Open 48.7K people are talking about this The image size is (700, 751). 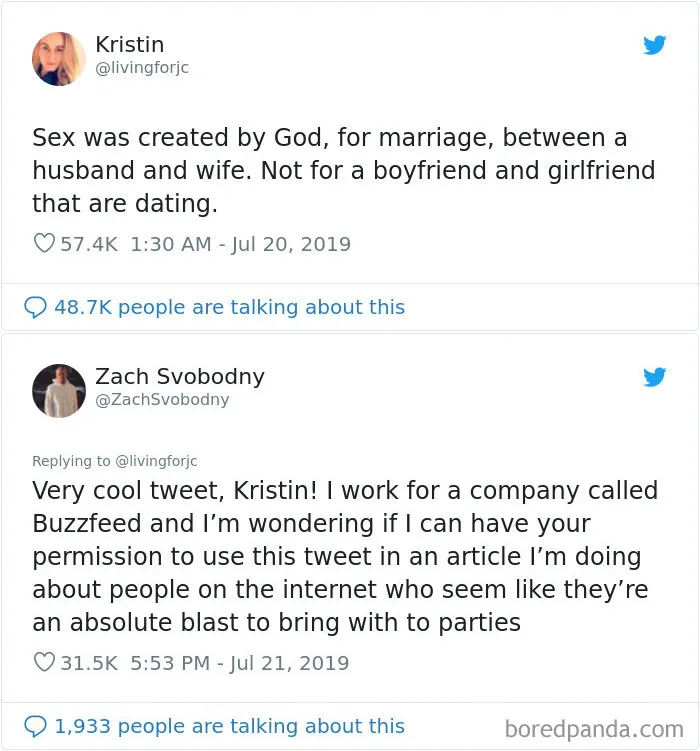(230, 307)
